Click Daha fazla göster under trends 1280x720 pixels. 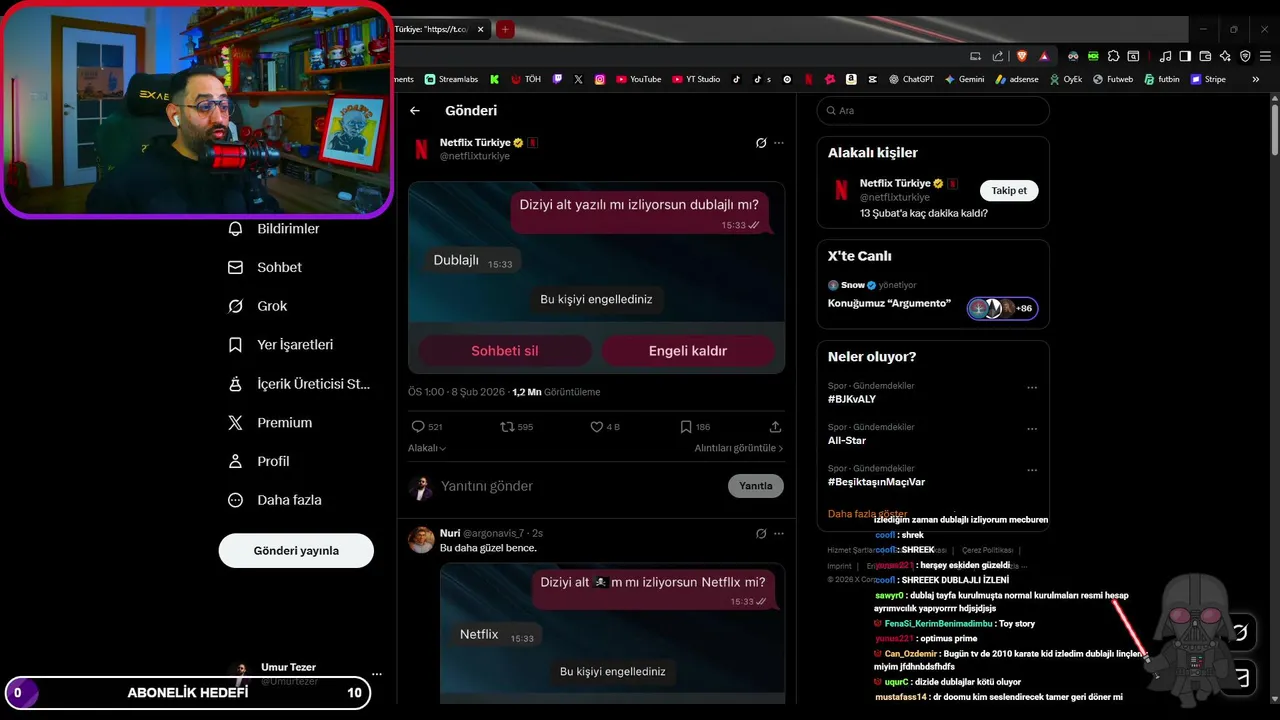tap(867, 513)
